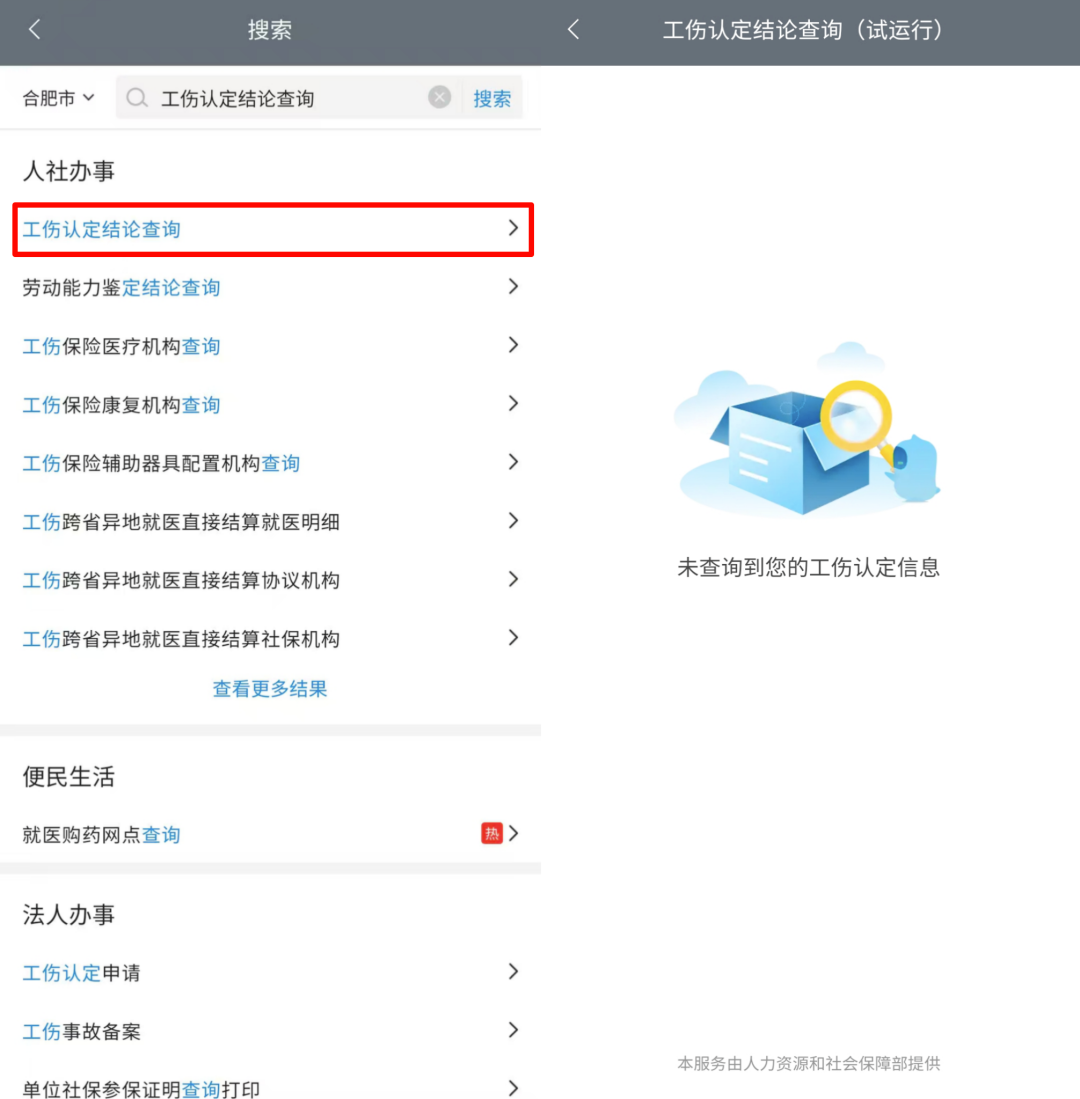Screen dimensions: 1080x1099
Task: Click chevron on 工伤事故备案 row
Action: click(x=513, y=1030)
